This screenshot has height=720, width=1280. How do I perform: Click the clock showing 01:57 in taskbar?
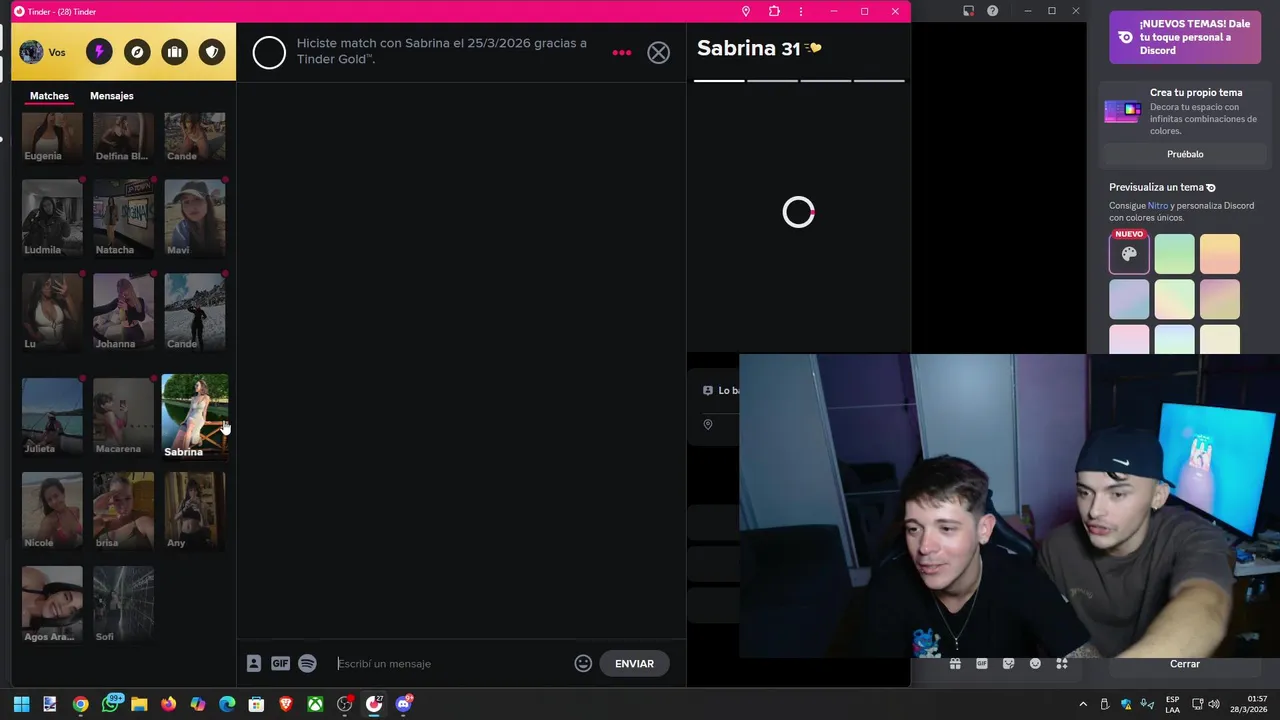(x=1248, y=704)
